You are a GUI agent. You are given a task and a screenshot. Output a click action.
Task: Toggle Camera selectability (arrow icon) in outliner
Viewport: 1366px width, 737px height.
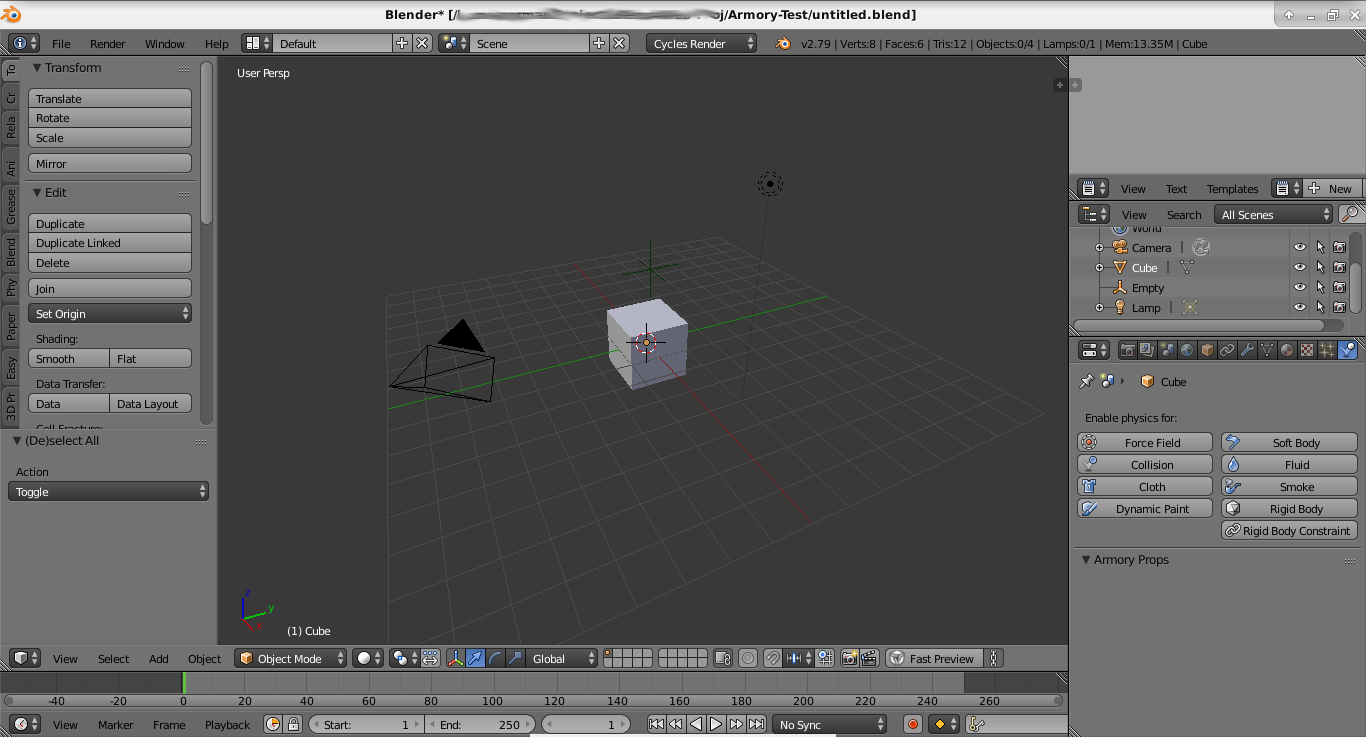pyautogui.click(x=1321, y=247)
